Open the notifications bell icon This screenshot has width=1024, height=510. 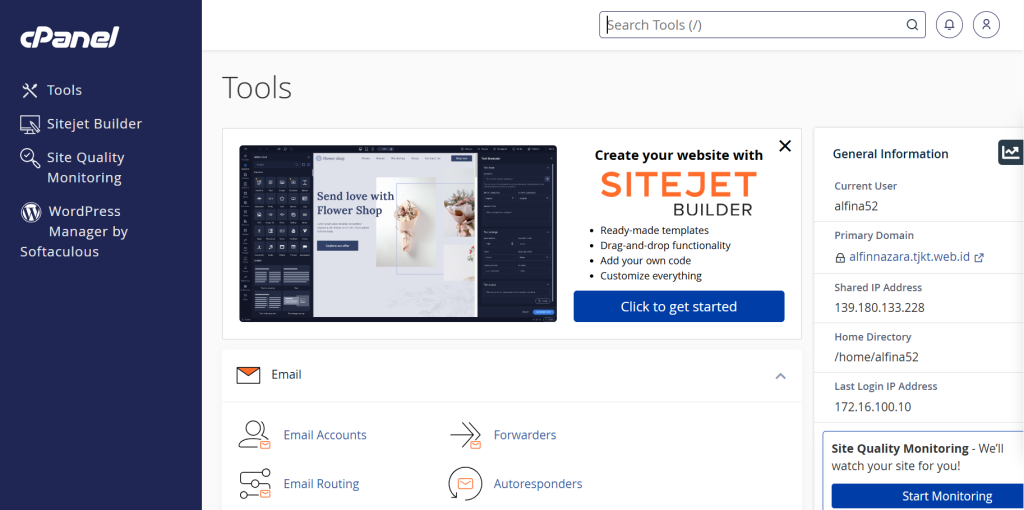point(949,25)
